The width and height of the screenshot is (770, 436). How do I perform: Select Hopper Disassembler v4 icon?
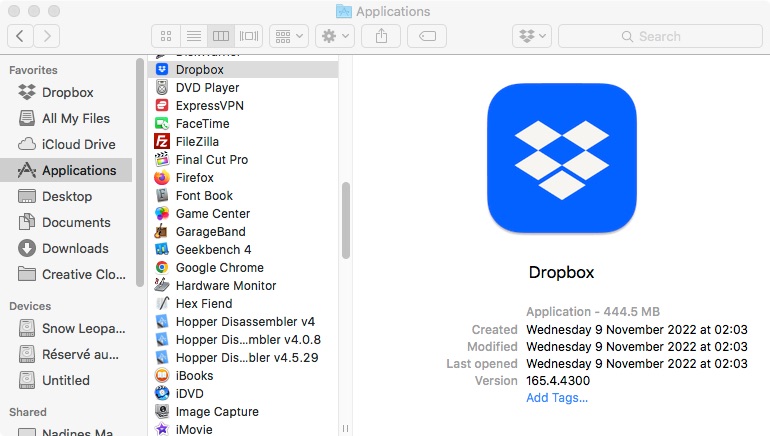click(x=162, y=322)
